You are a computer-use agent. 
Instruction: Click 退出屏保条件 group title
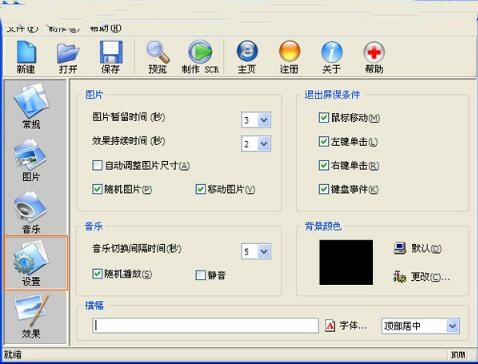tap(332, 95)
